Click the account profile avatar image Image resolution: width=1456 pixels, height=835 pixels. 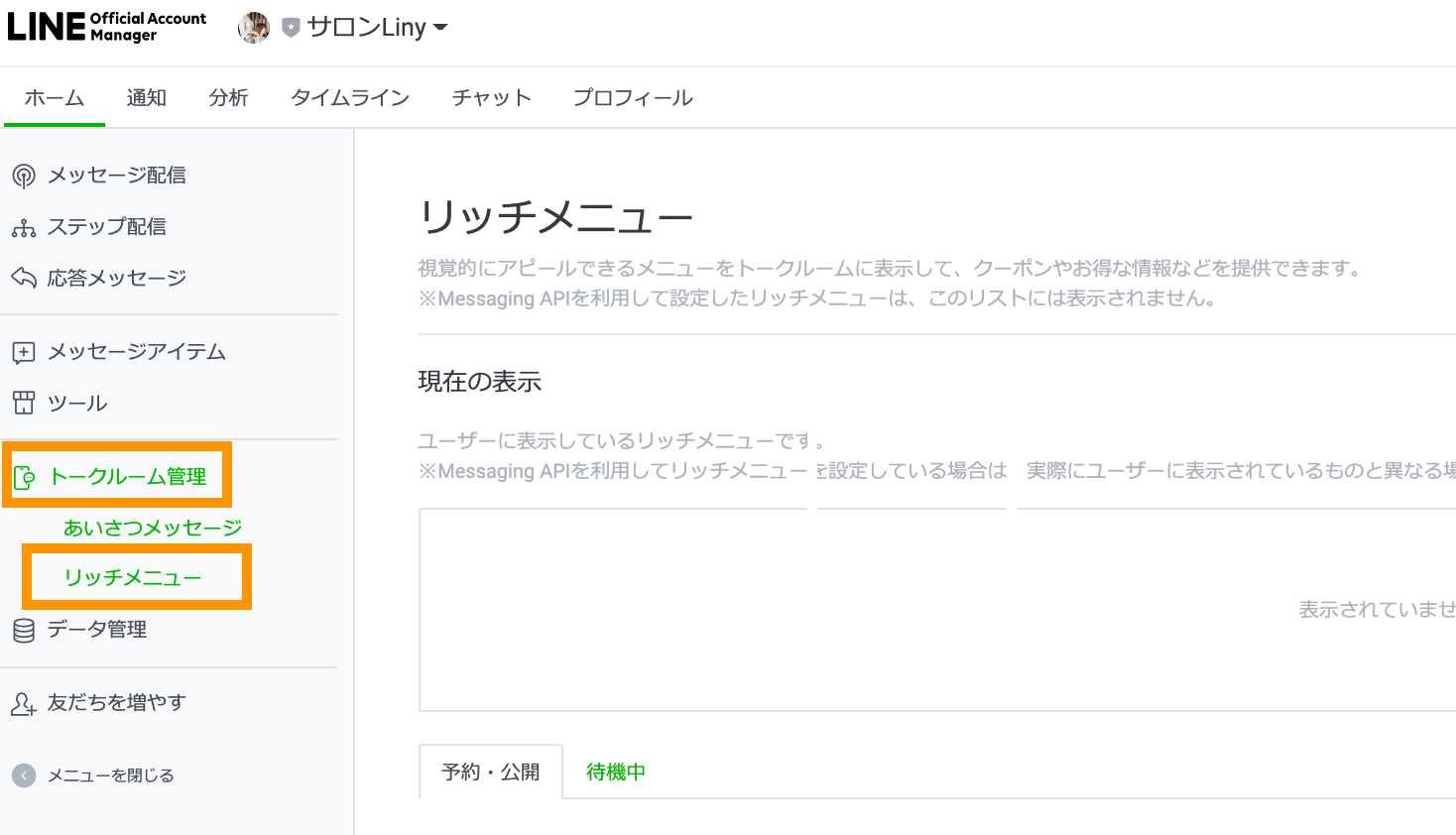254,28
